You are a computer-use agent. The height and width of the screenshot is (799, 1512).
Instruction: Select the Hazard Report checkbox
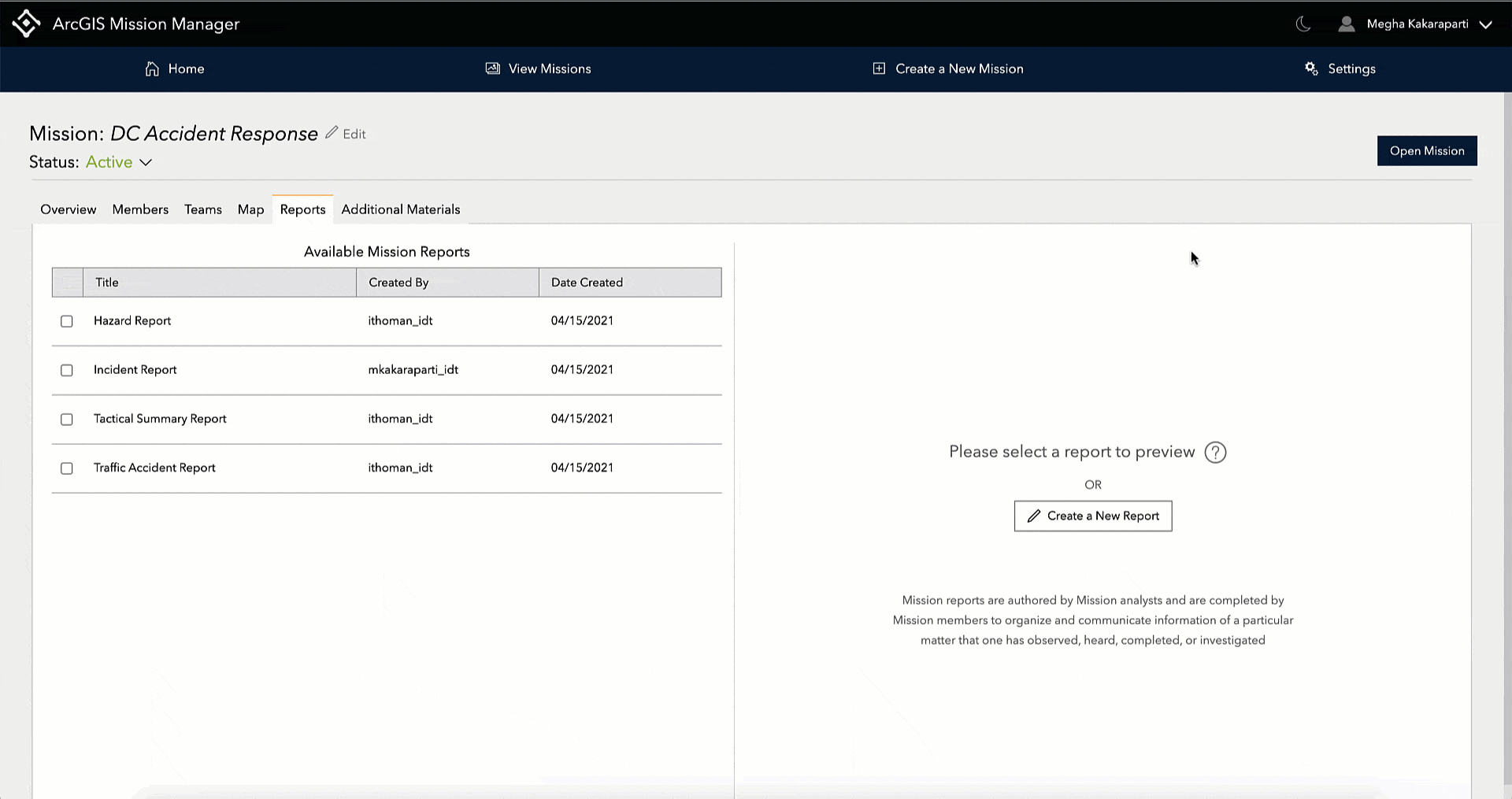[67, 321]
